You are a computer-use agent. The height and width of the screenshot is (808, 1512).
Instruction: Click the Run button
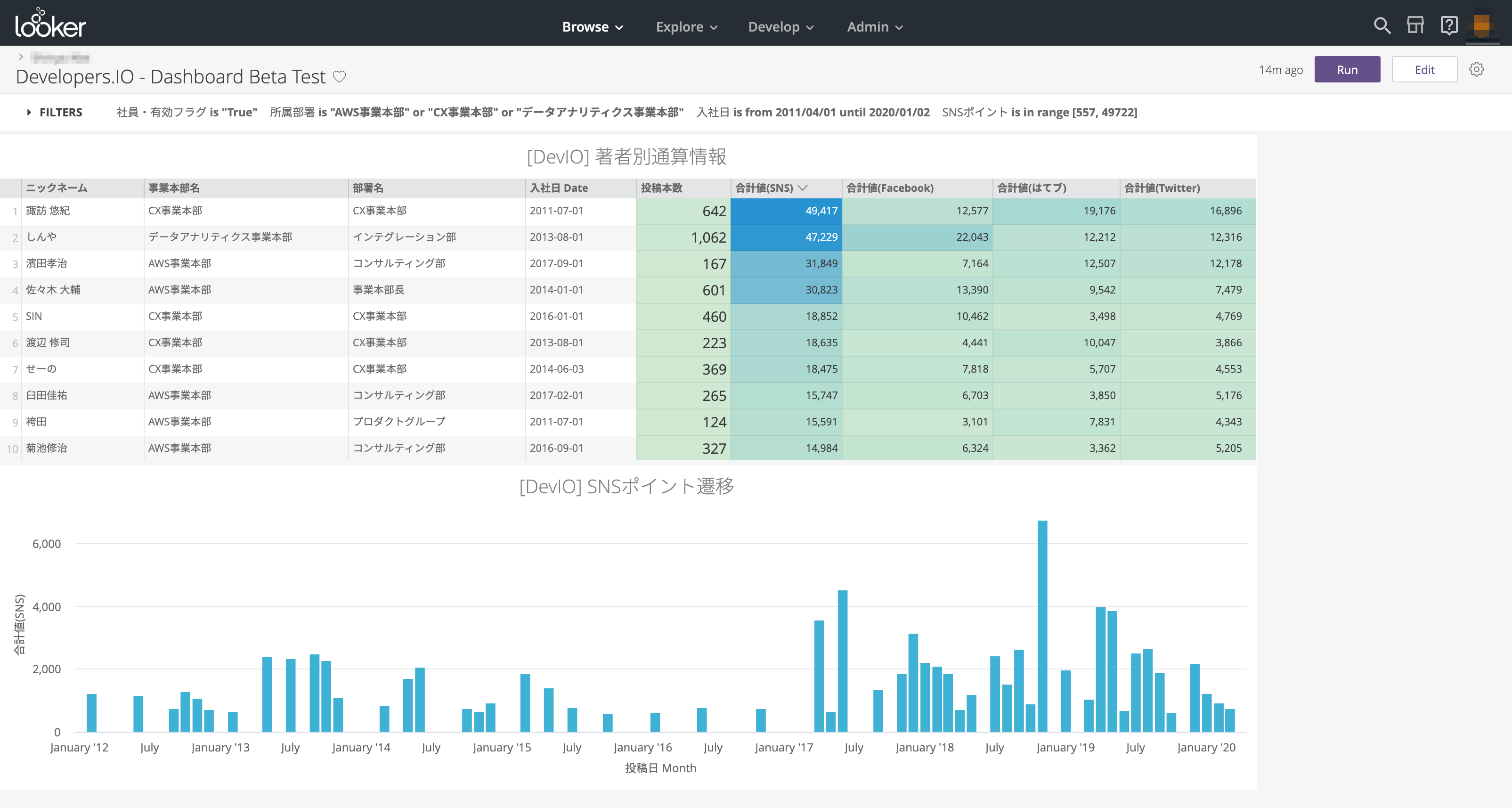pos(1348,69)
